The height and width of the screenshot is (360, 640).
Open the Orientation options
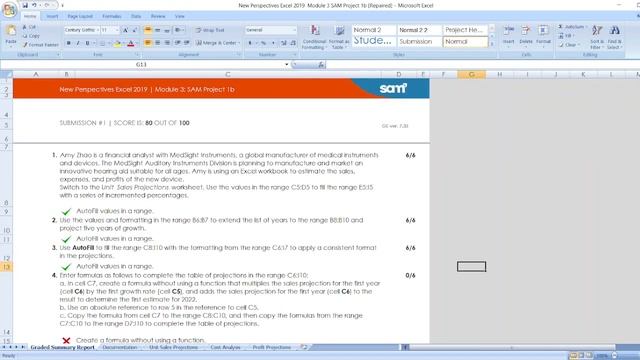pyautogui.click(x=178, y=30)
